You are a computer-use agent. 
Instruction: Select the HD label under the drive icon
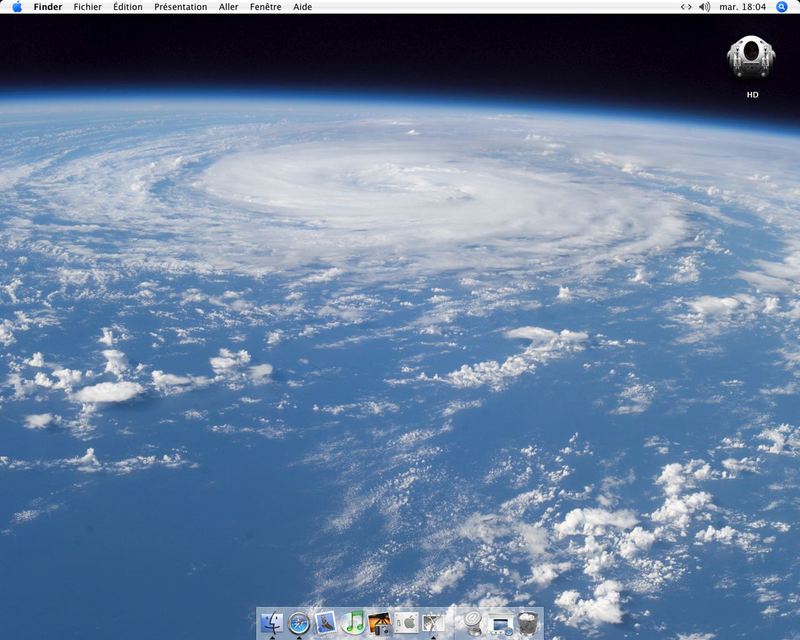click(752, 94)
